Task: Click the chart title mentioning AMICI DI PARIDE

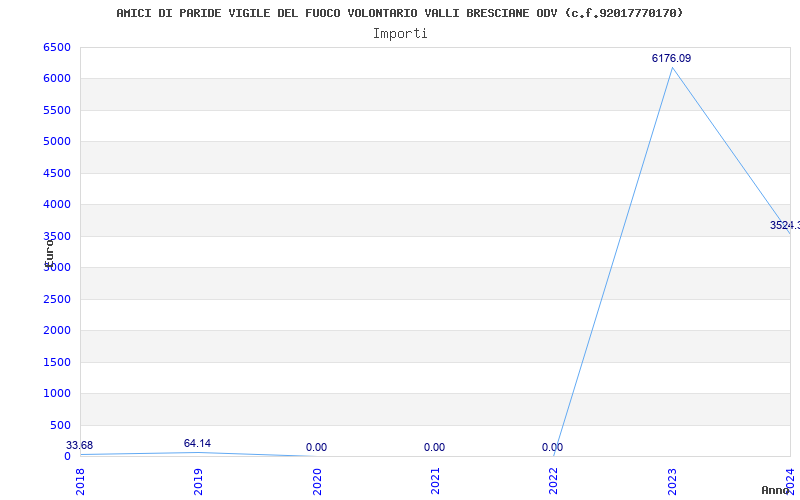Action: tap(399, 13)
